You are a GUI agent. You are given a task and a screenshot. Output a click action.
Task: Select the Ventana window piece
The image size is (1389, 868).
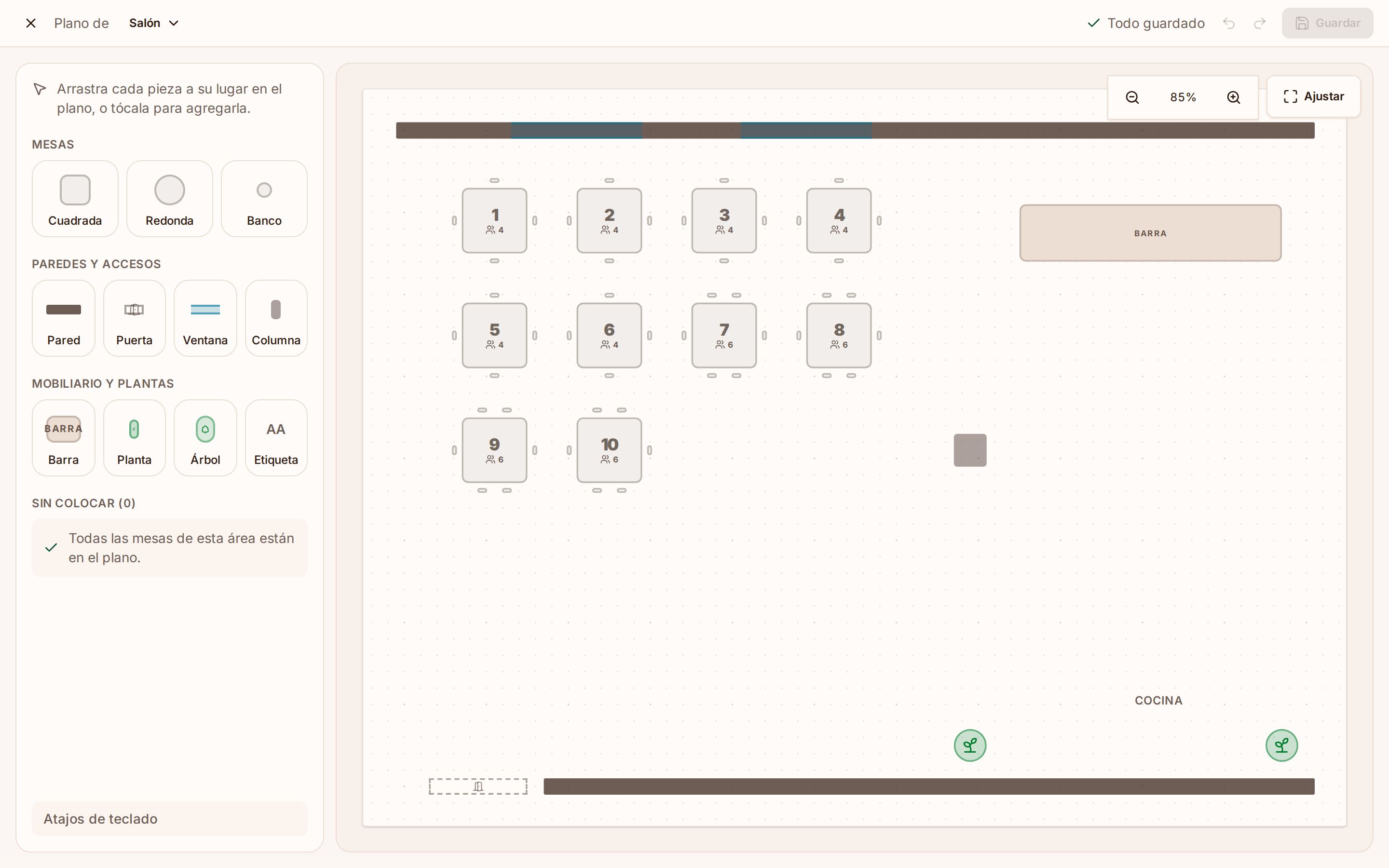click(x=205, y=319)
